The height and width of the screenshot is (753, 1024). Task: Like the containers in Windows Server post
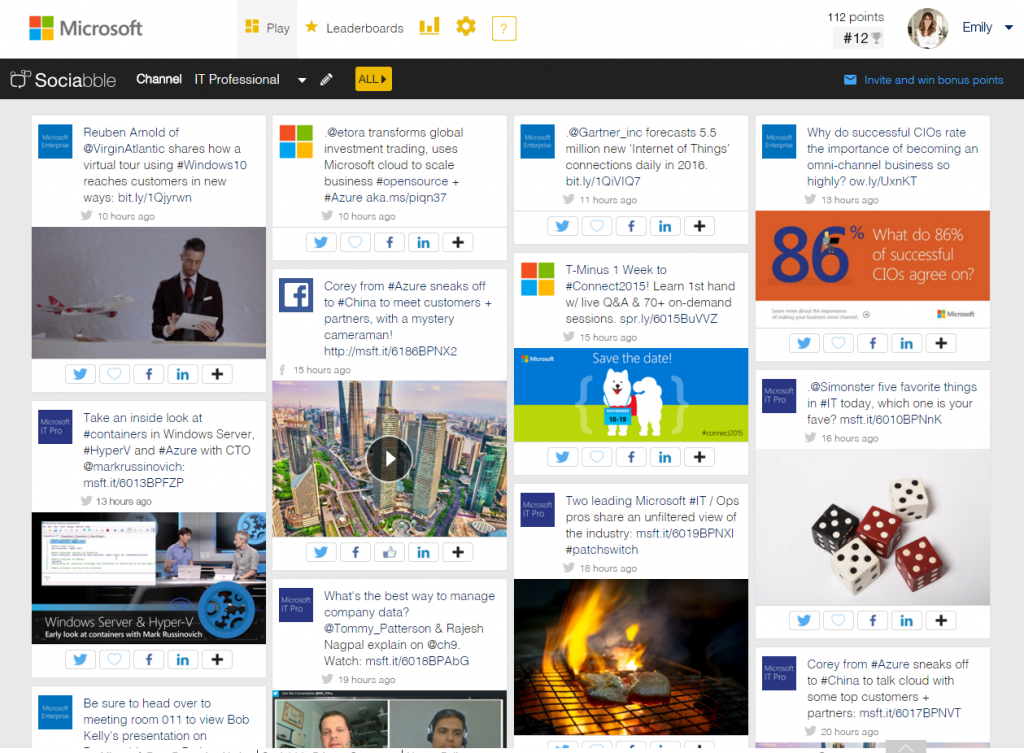(114, 660)
